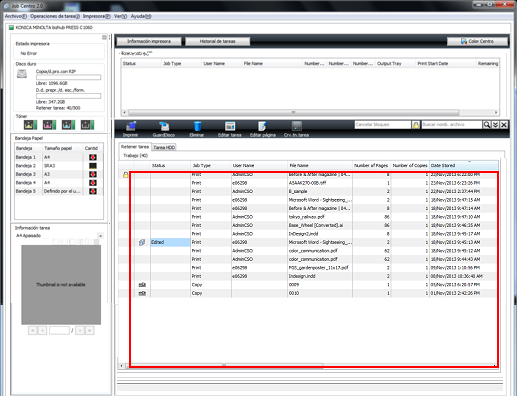This screenshot has height=396, width=517.
Task: Click the cyan toner level icon
Action: tap(68, 125)
